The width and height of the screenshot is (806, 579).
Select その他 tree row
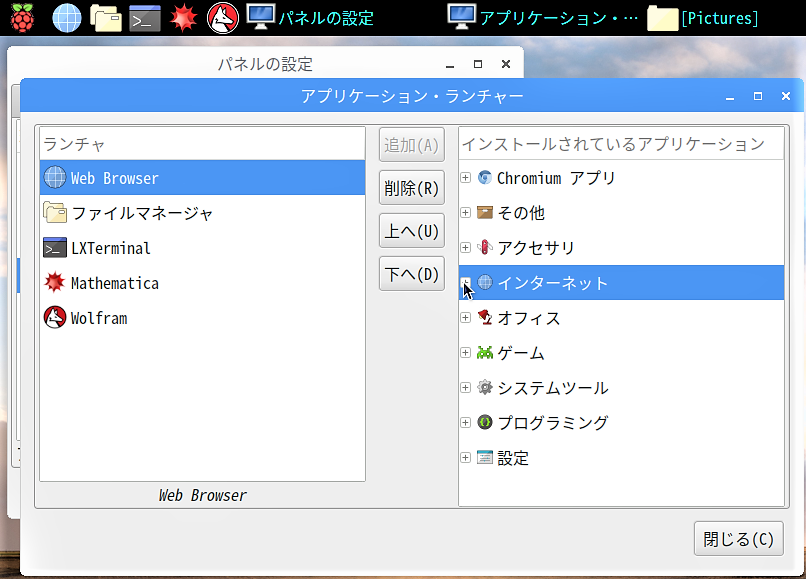(621, 212)
